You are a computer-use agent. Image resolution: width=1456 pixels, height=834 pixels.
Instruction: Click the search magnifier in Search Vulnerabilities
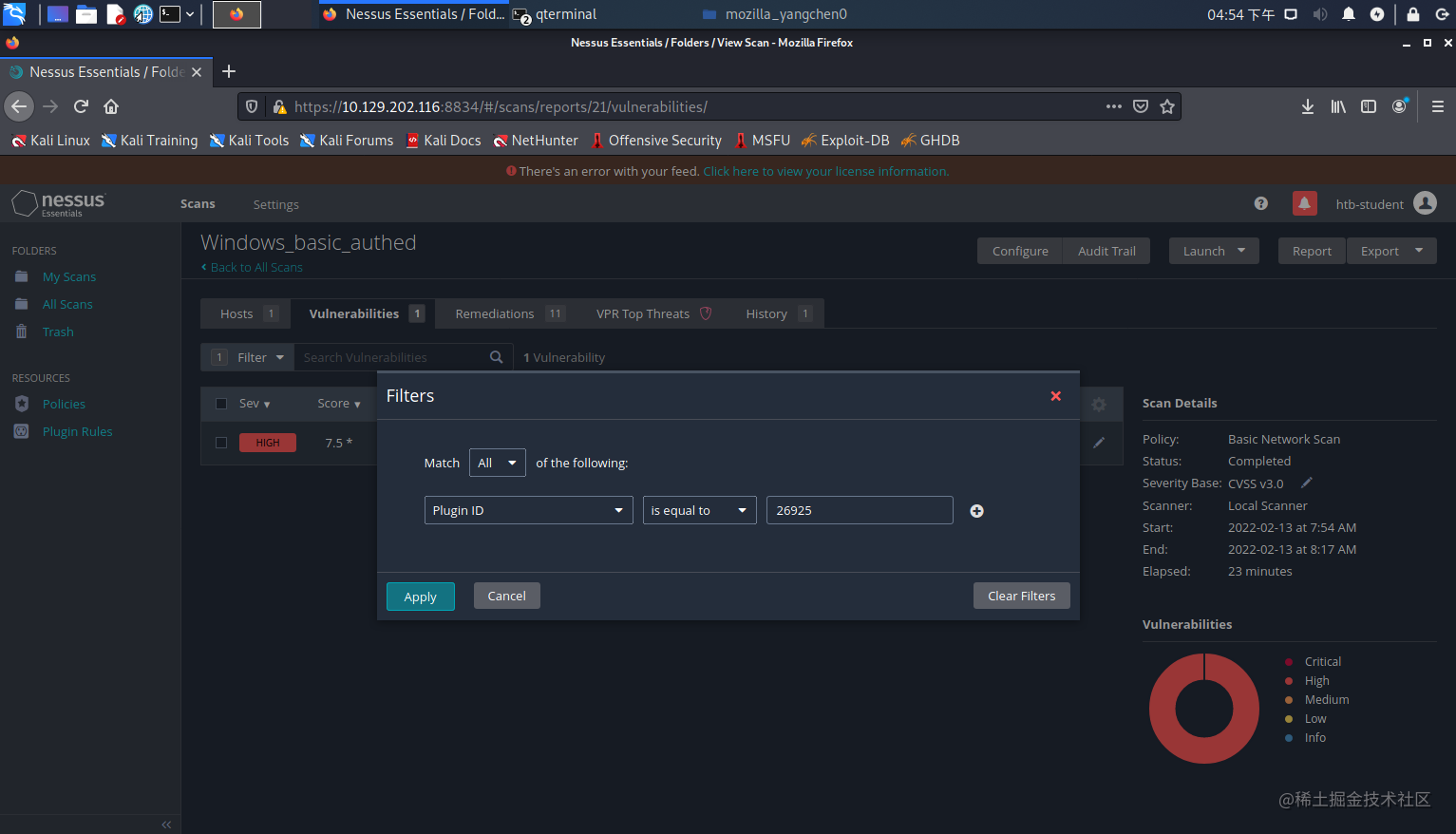(496, 357)
